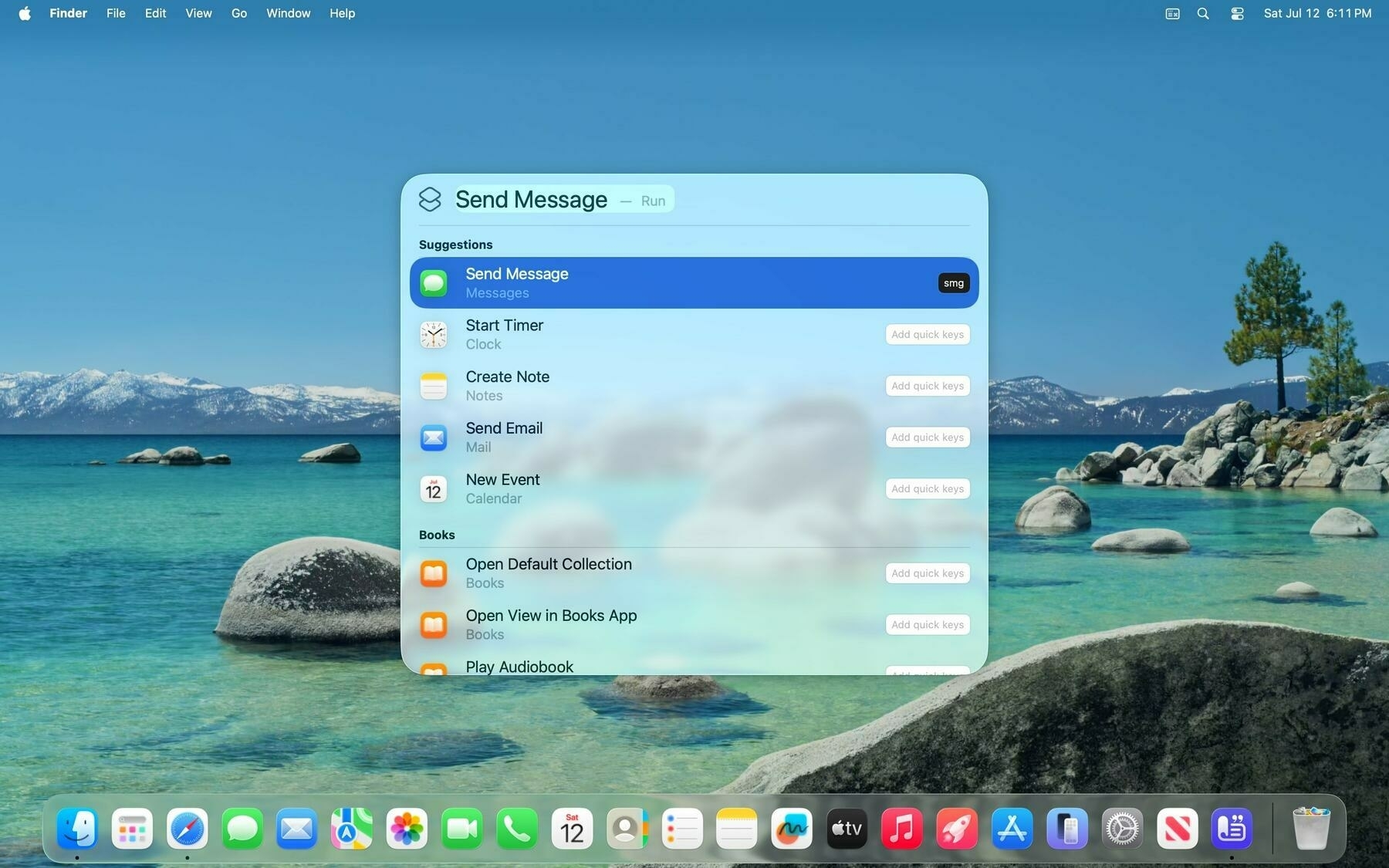Open the Trash in the Dock
This screenshot has height=868, width=1389.
[x=1311, y=829]
